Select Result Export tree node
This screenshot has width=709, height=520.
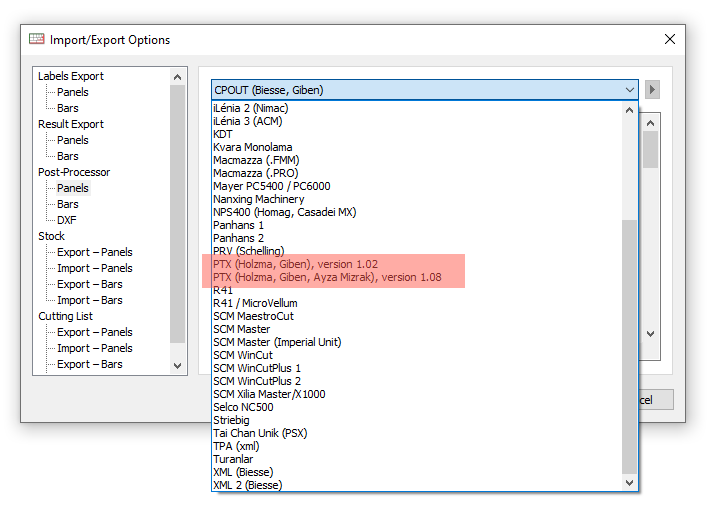pos(71,124)
